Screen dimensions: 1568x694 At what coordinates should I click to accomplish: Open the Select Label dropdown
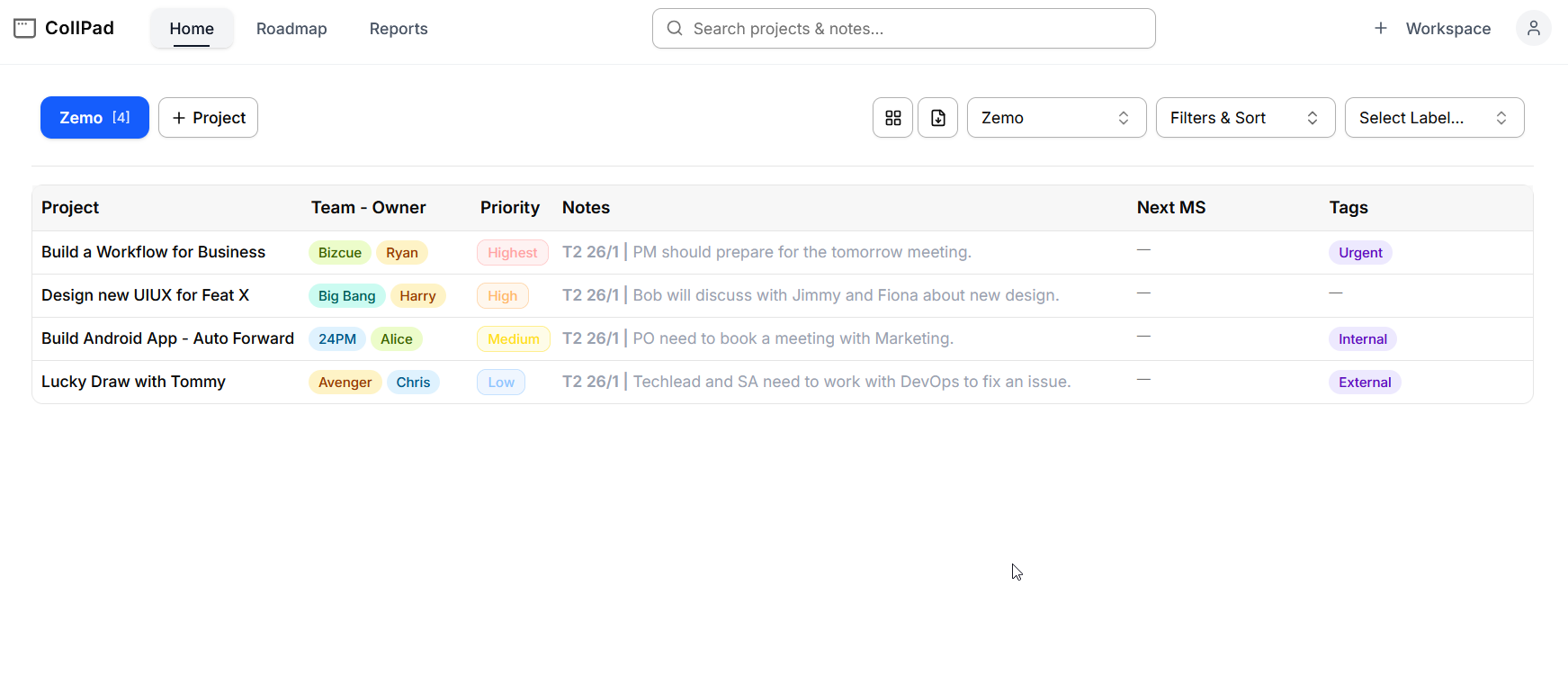click(x=1434, y=118)
